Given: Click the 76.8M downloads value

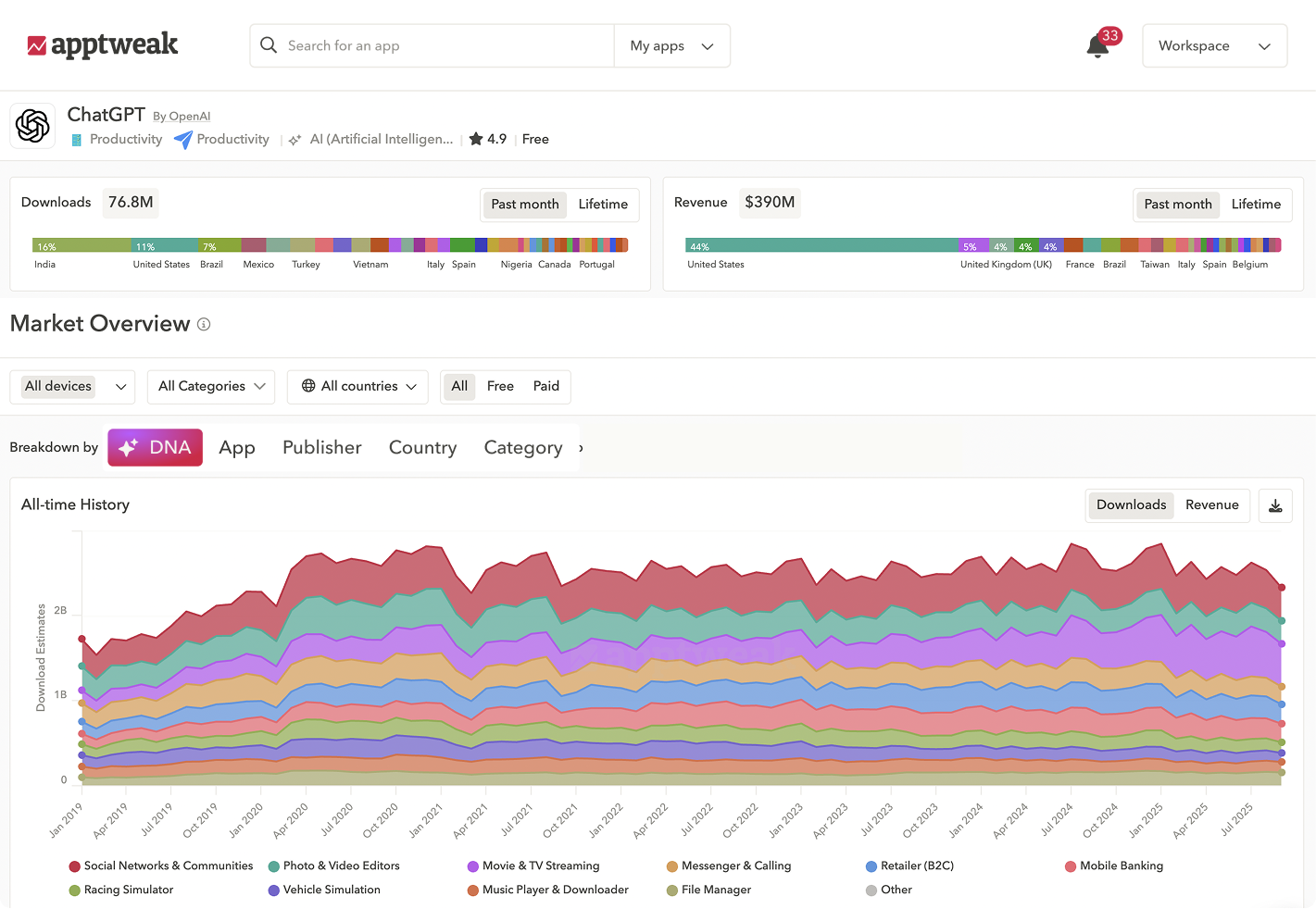Looking at the screenshot, I should point(131,203).
